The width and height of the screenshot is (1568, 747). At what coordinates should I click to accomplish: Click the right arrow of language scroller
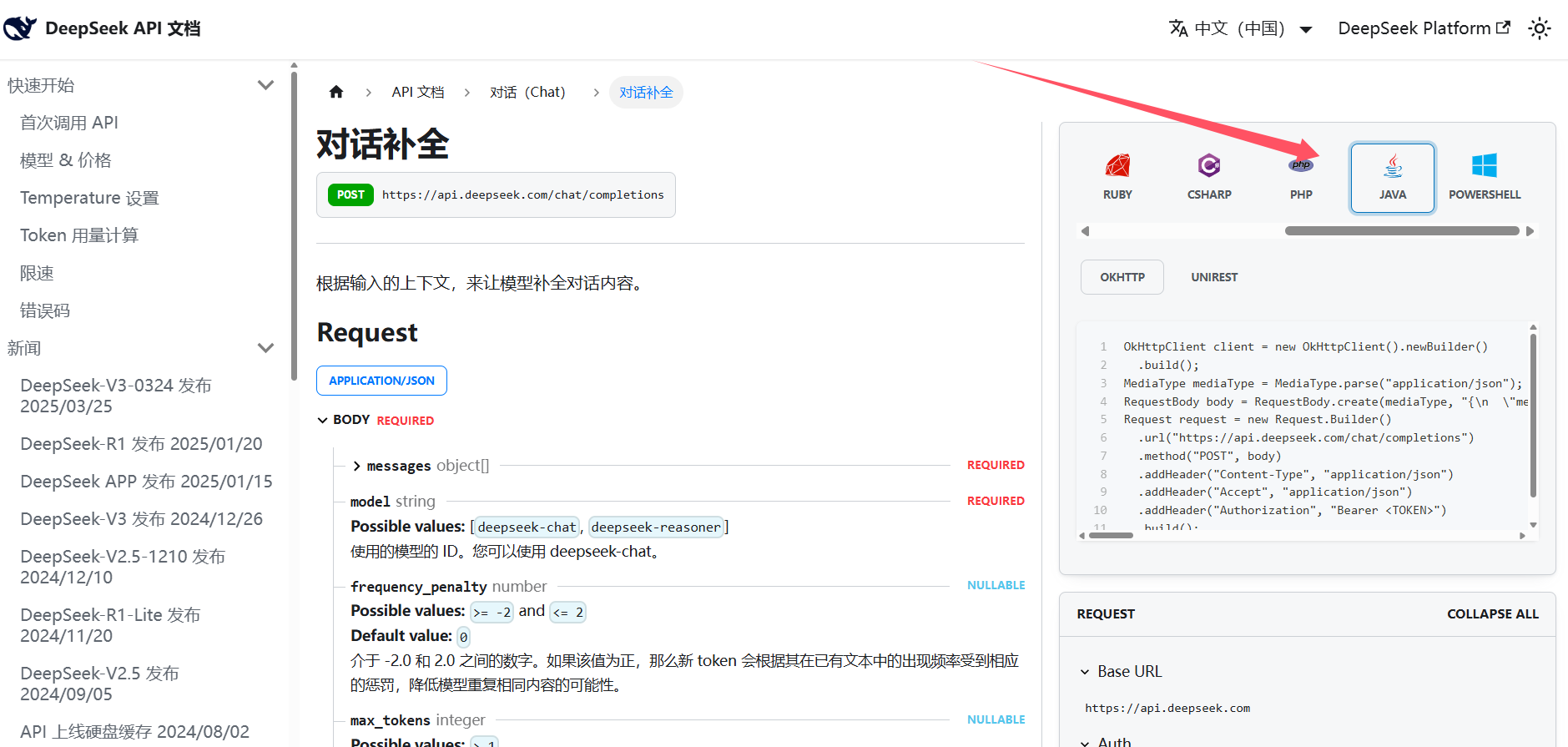coord(1530,231)
